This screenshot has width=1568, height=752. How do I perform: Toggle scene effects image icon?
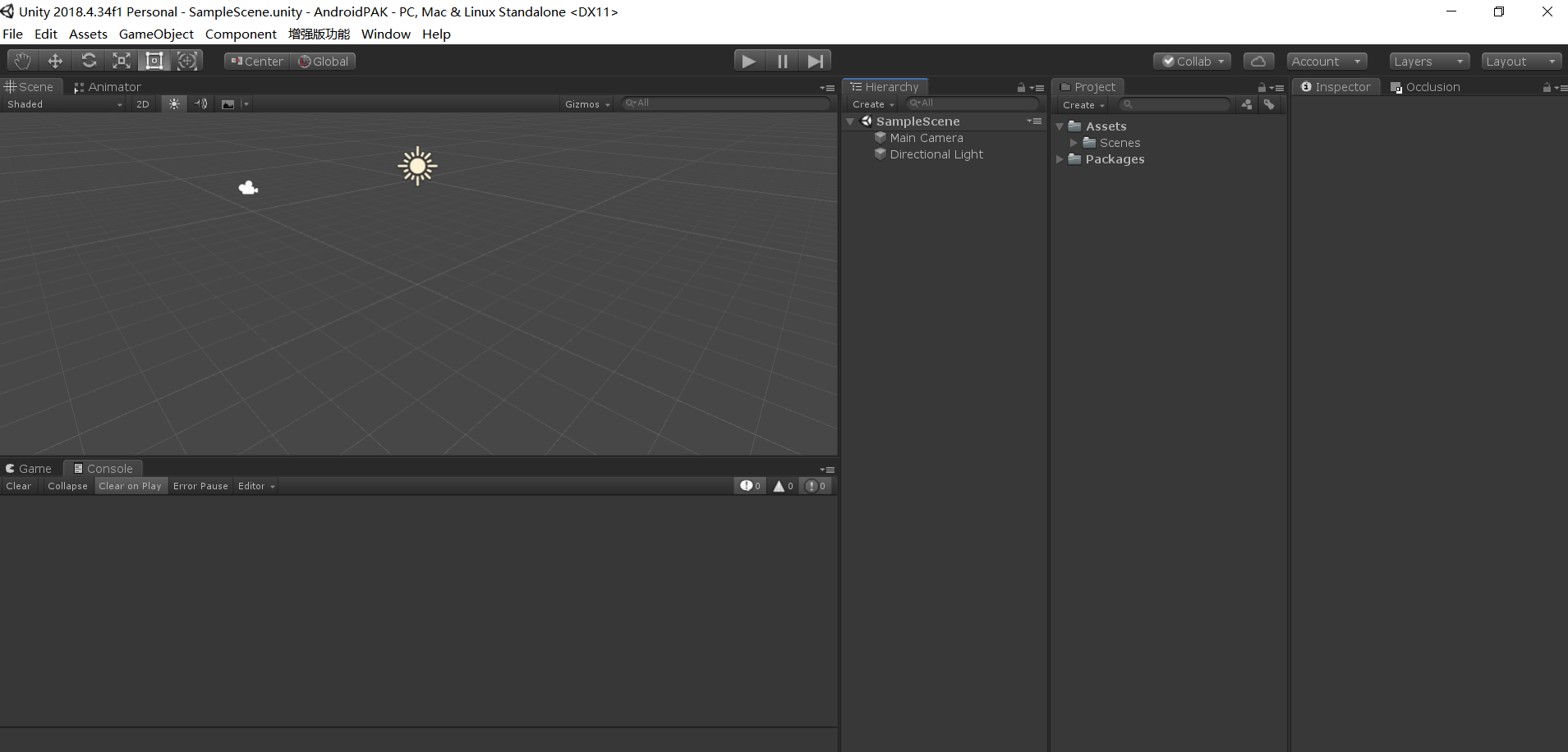point(228,104)
